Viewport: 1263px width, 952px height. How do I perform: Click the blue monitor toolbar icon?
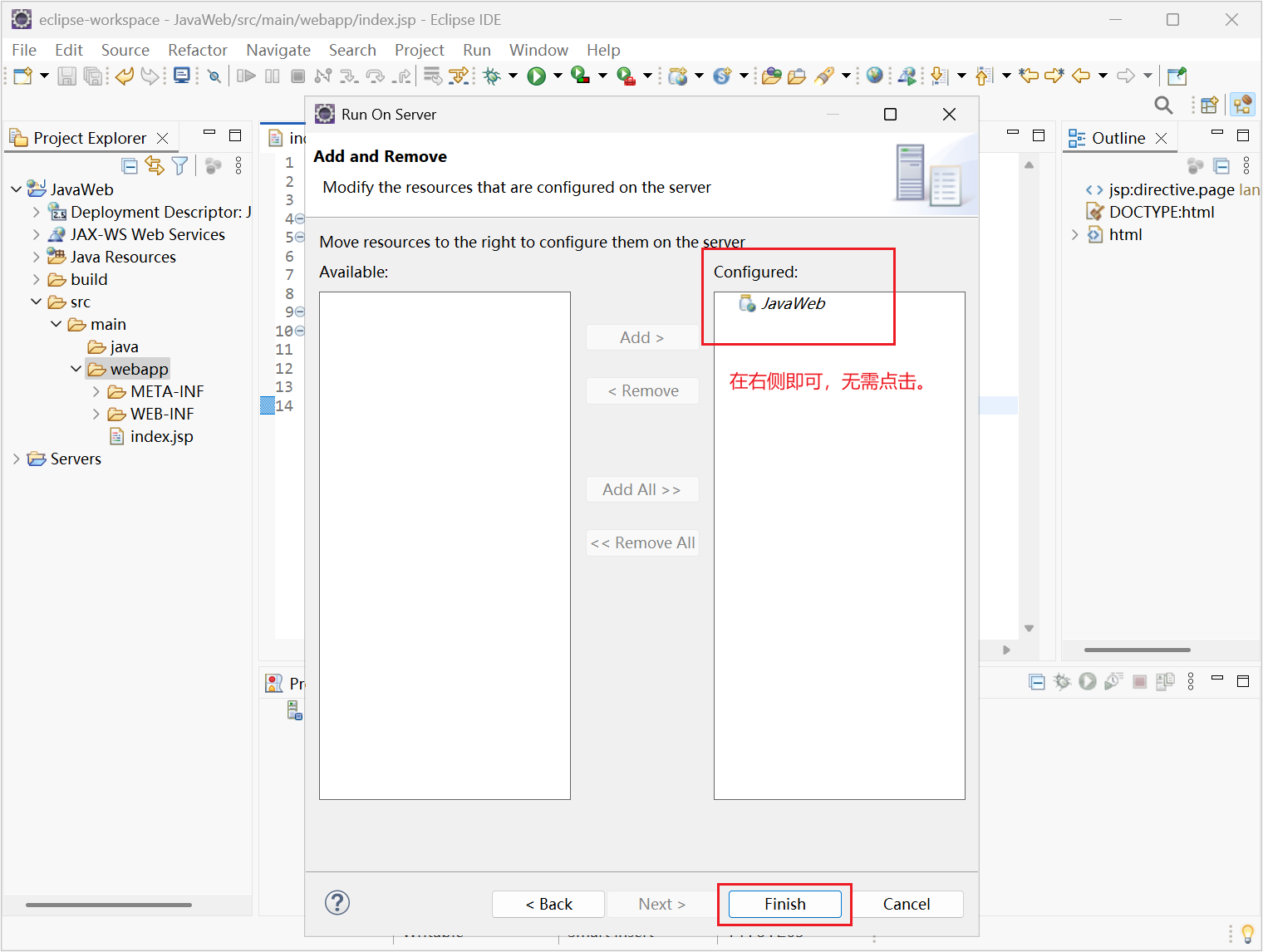(182, 76)
